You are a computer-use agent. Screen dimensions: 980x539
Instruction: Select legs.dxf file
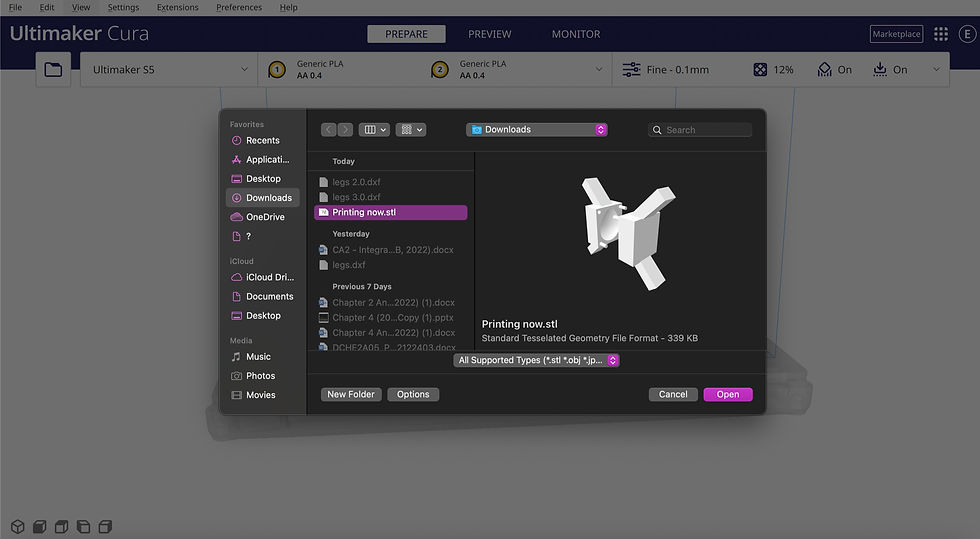point(391,265)
